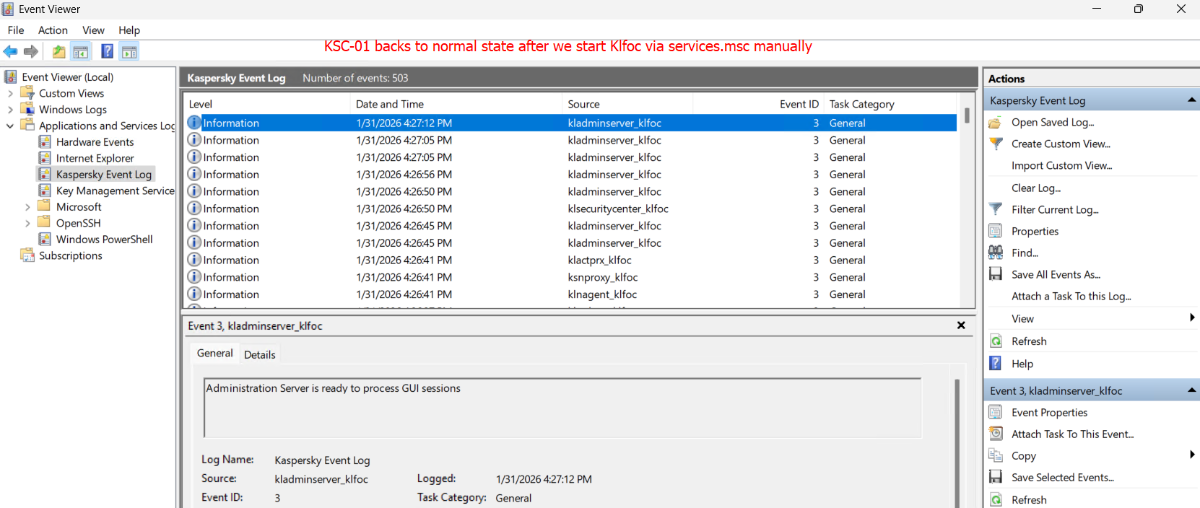Screen dimensions: 1200x508
Task: Sort by the Level column header
Action: coord(266,104)
